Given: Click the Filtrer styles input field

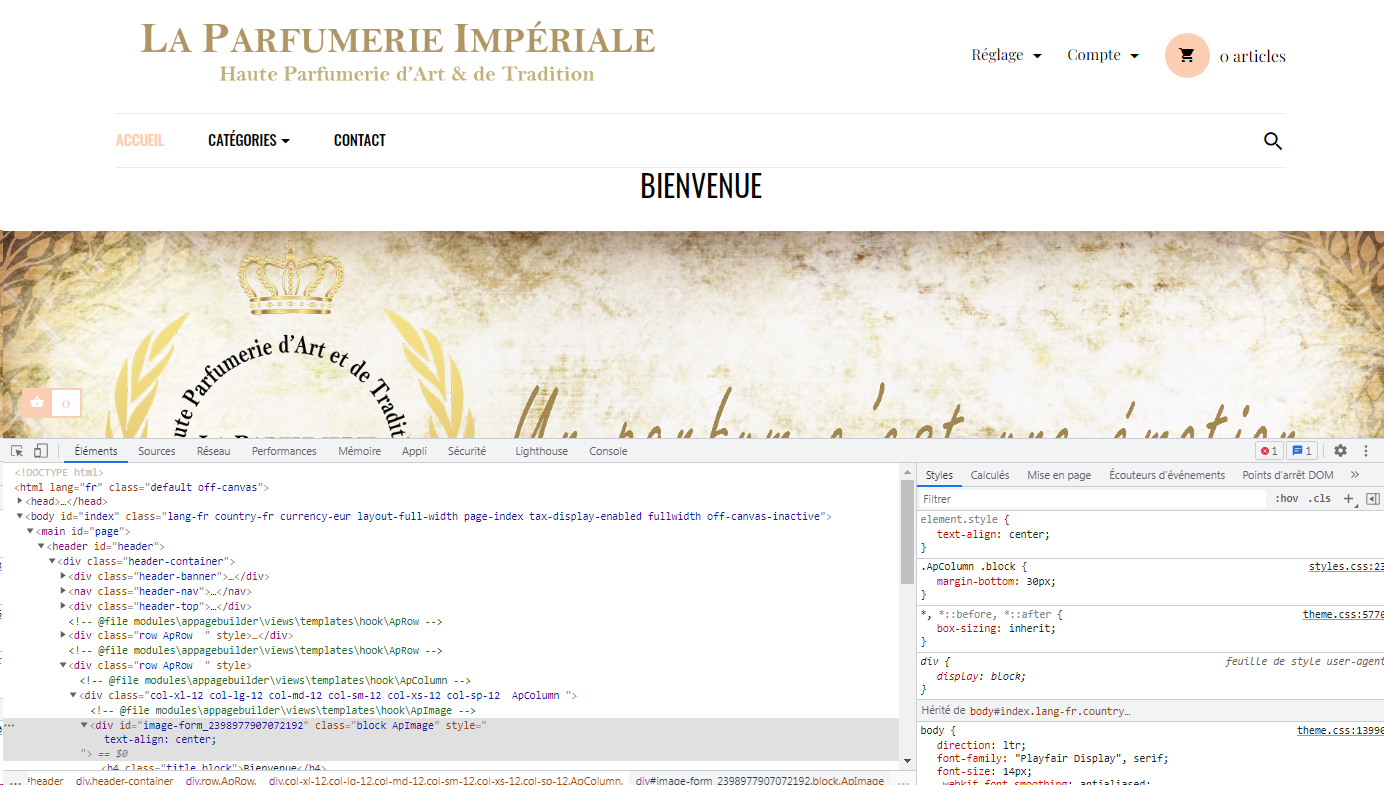Looking at the screenshot, I should click(x=1092, y=498).
